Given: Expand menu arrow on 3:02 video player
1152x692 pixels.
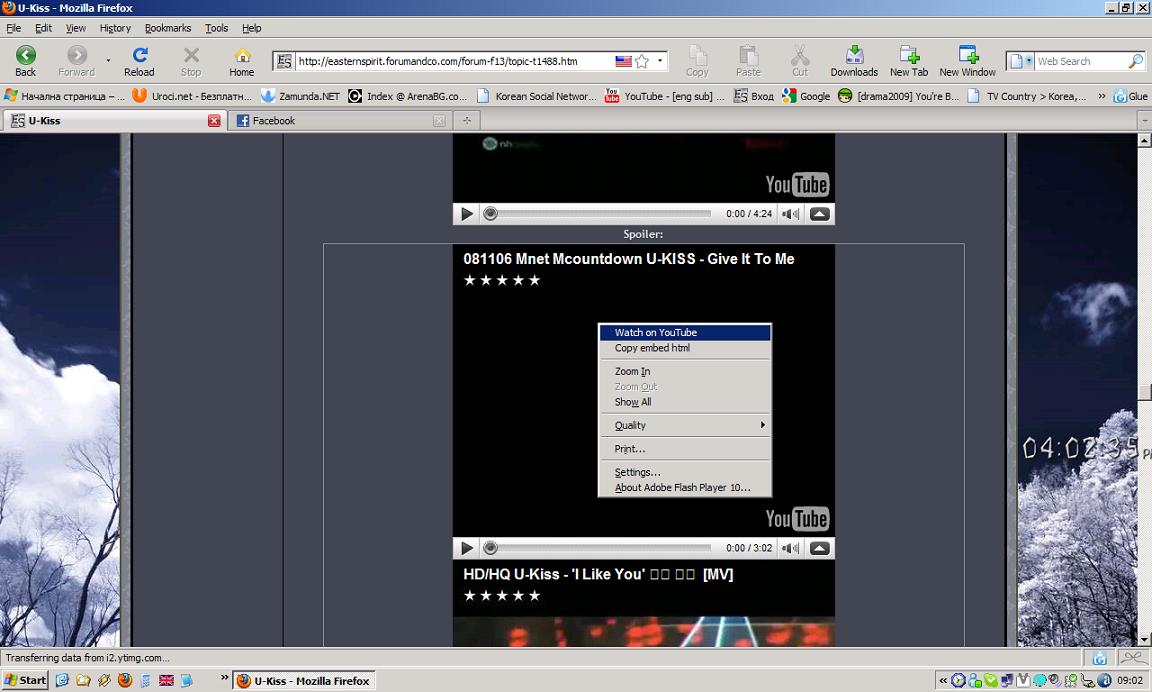Looking at the screenshot, I should 819,548.
